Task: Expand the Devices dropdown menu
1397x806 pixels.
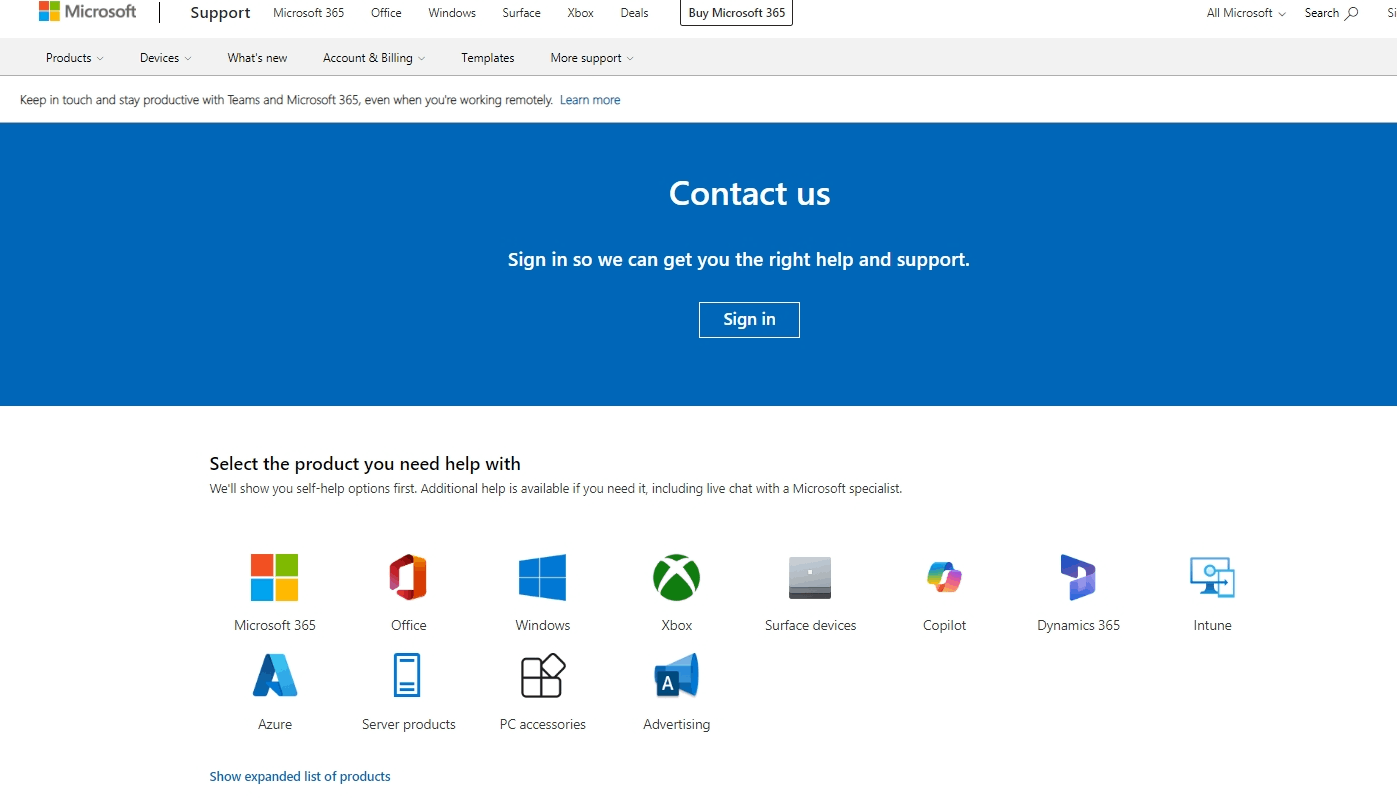Action: [166, 58]
